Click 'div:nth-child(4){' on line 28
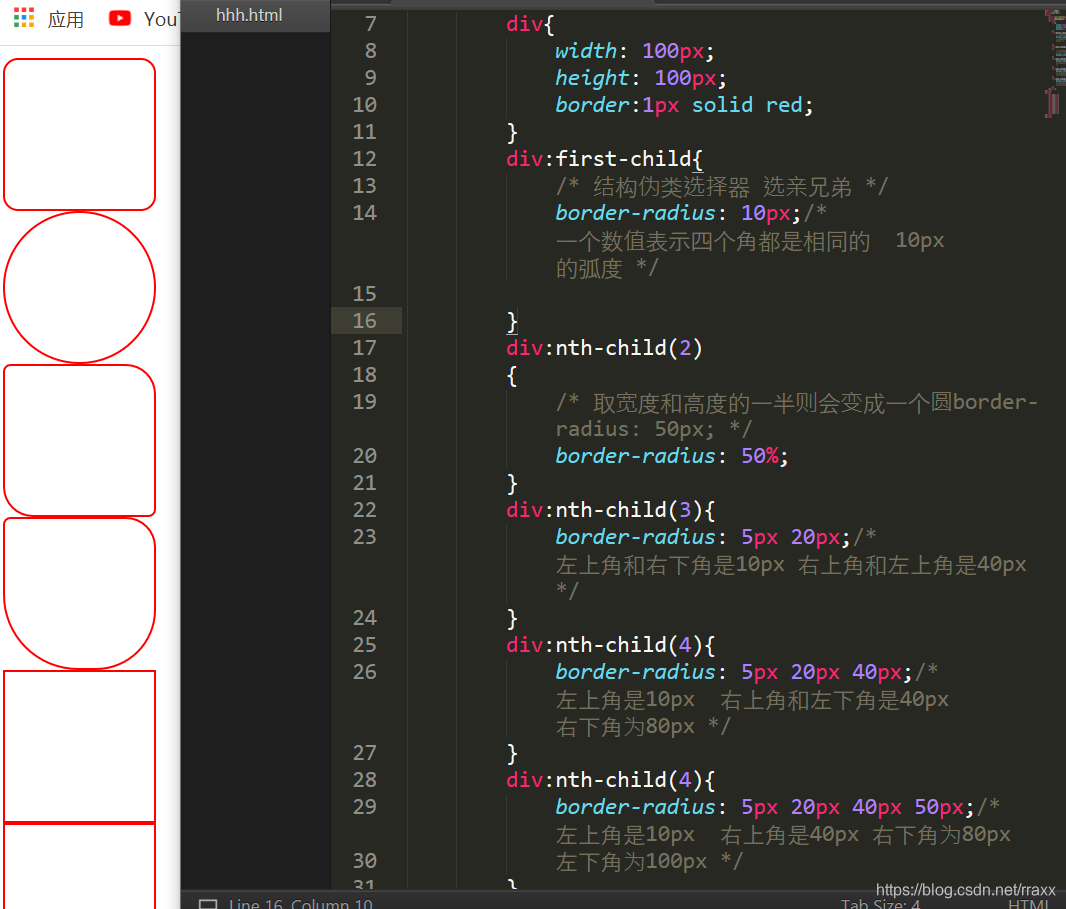1066x909 pixels. [x=611, y=780]
